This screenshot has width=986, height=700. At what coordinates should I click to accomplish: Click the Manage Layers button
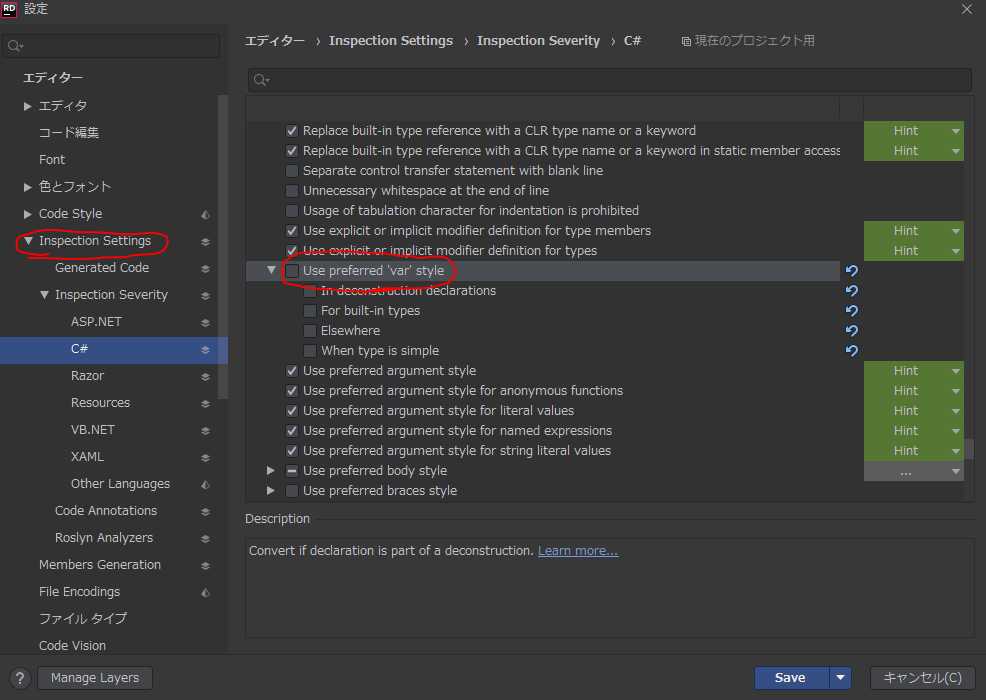click(x=95, y=678)
